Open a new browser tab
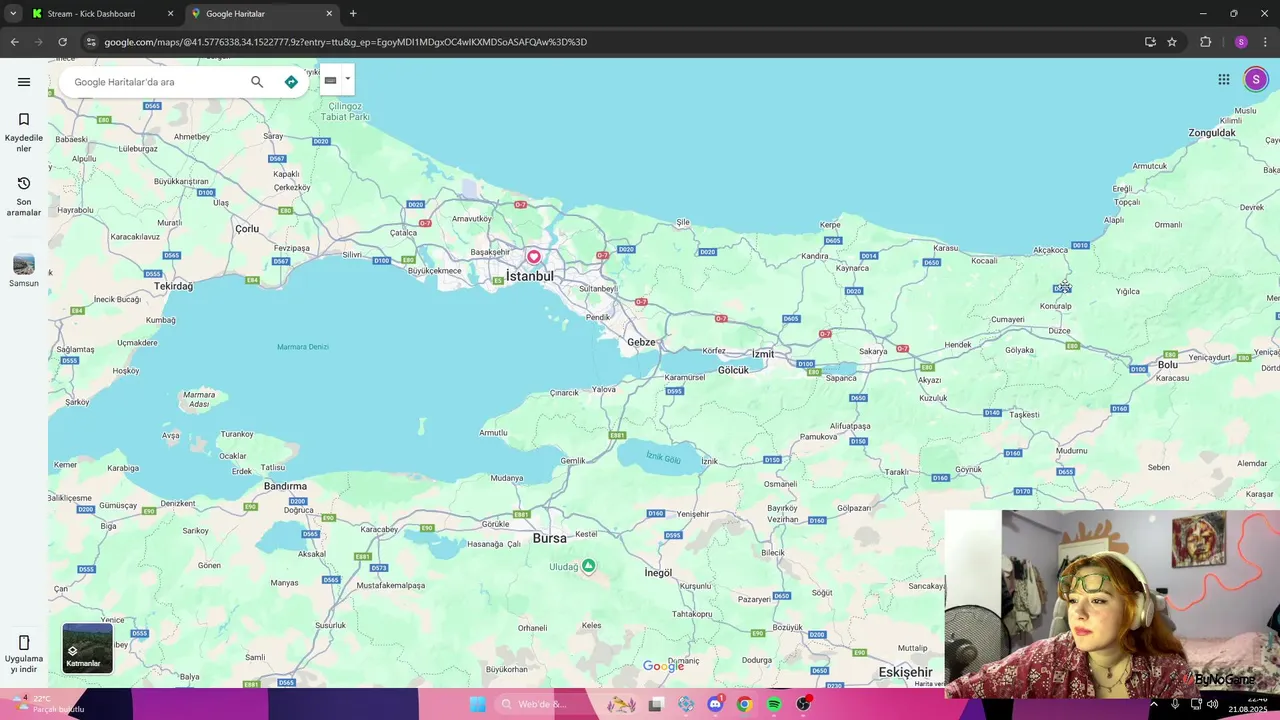Viewport: 1280px width, 720px height. point(353,14)
